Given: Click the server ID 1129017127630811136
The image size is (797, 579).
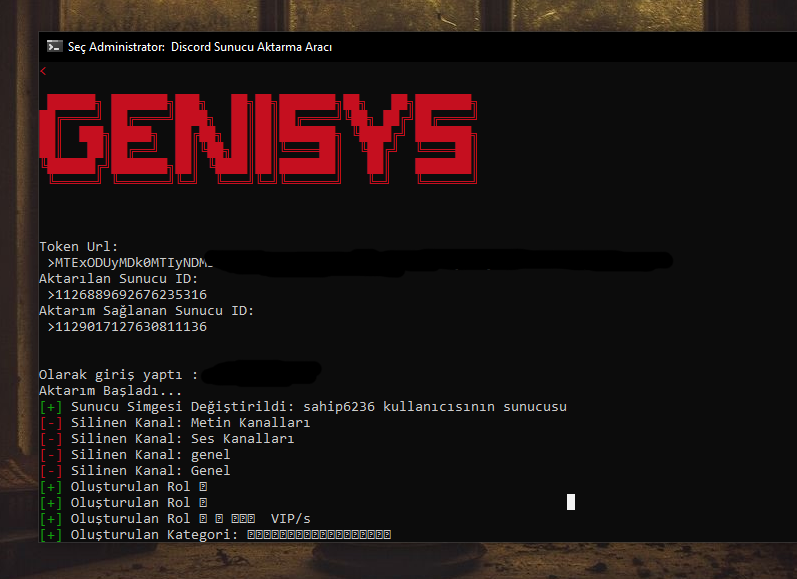Looking at the screenshot, I should 127,327.
